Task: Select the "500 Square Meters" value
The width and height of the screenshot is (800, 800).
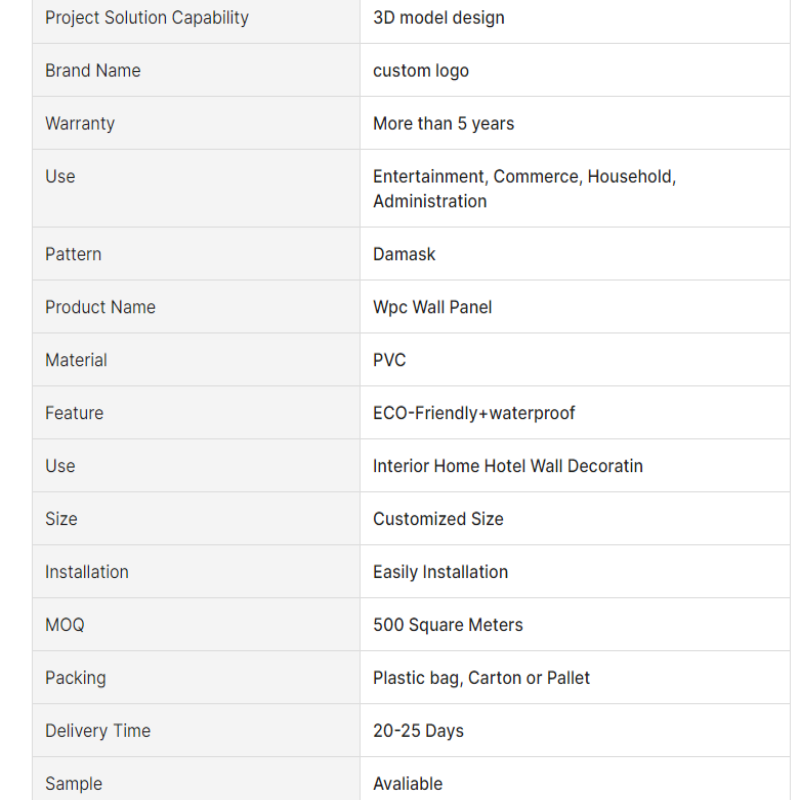Action: click(448, 625)
